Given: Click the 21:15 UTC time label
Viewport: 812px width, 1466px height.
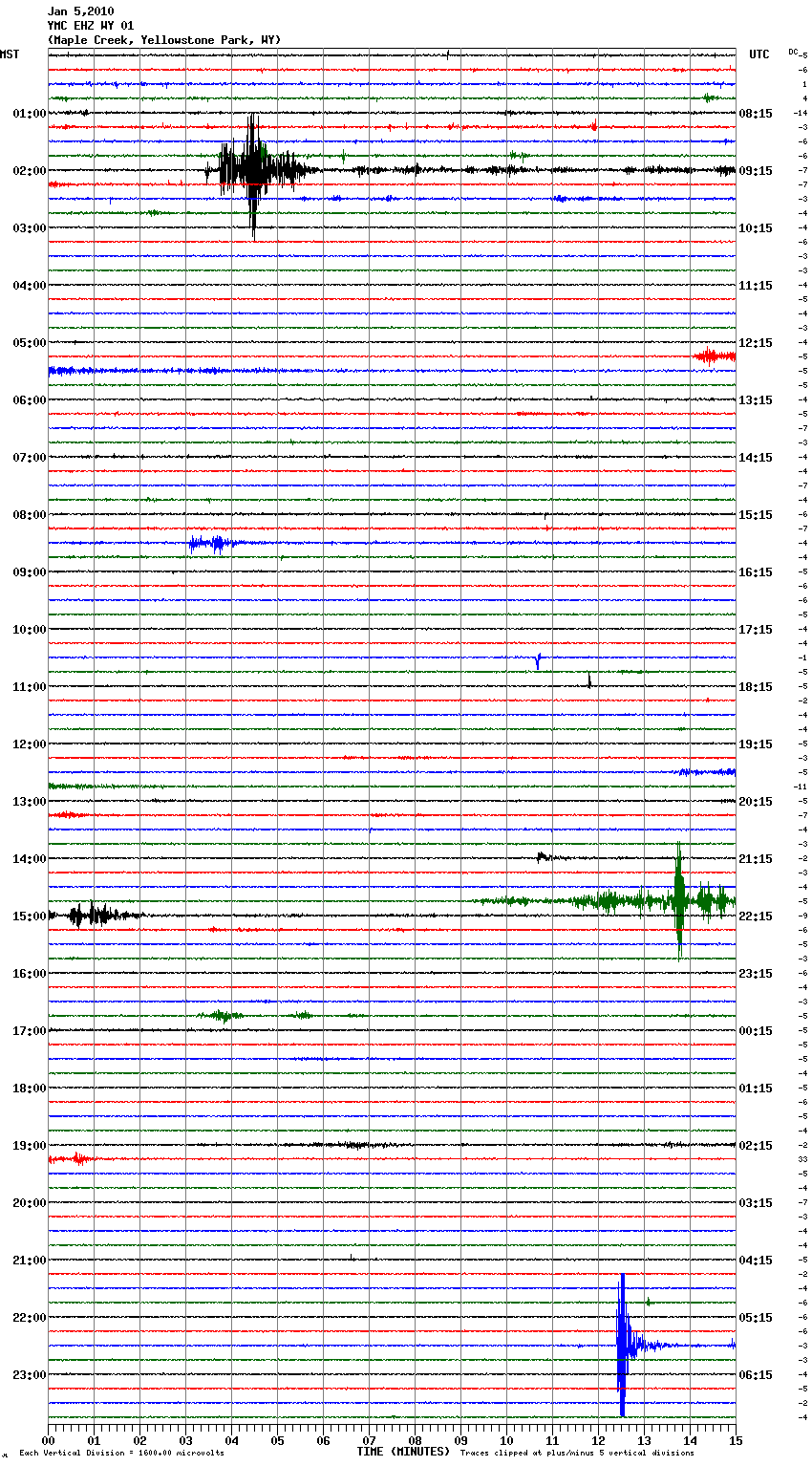Looking at the screenshot, I should pyautogui.click(x=756, y=858).
